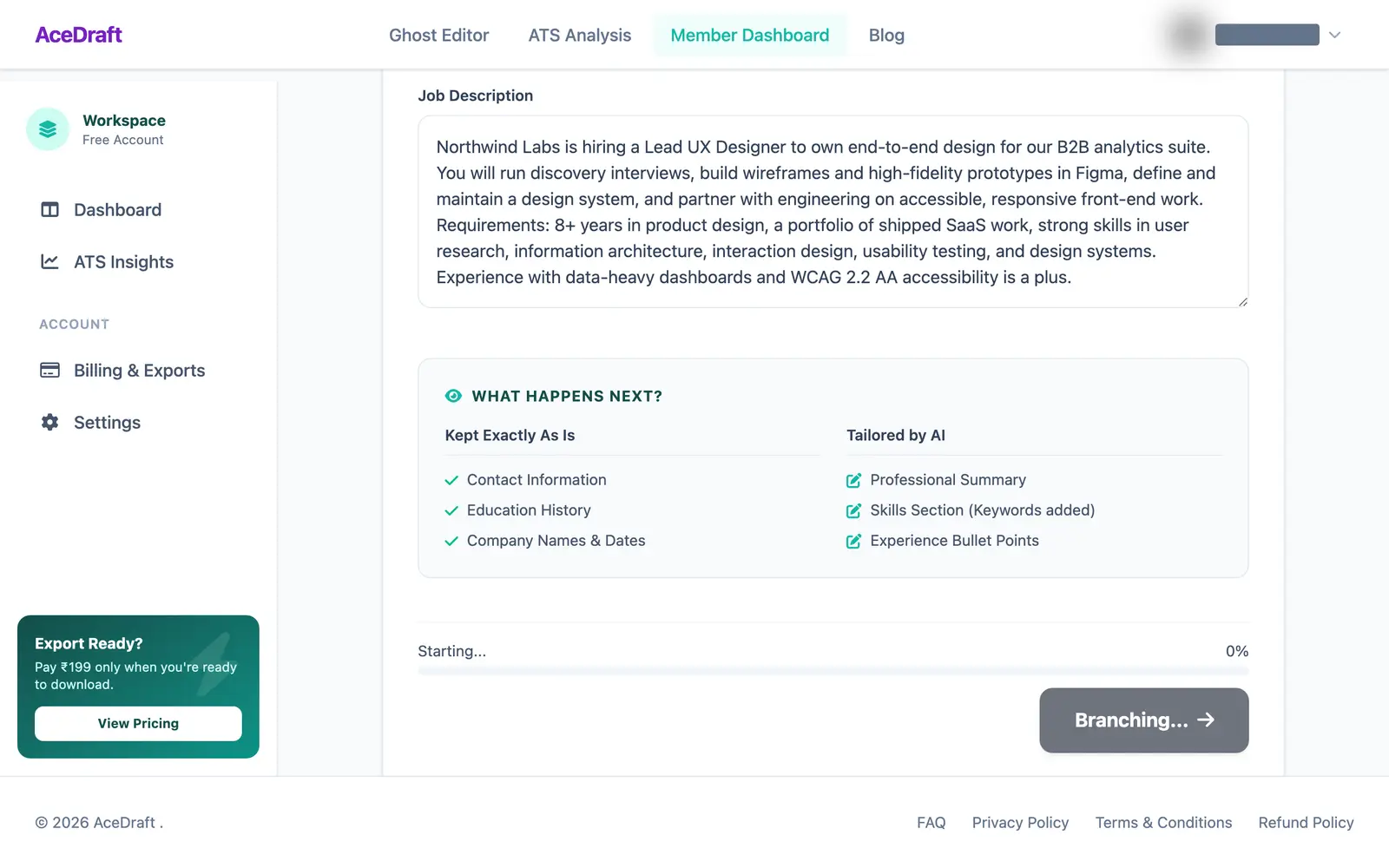This screenshot has height=868, width=1389.
Task: Click the Branching button with arrow
Action: pyautogui.click(x=1144, y=720)
